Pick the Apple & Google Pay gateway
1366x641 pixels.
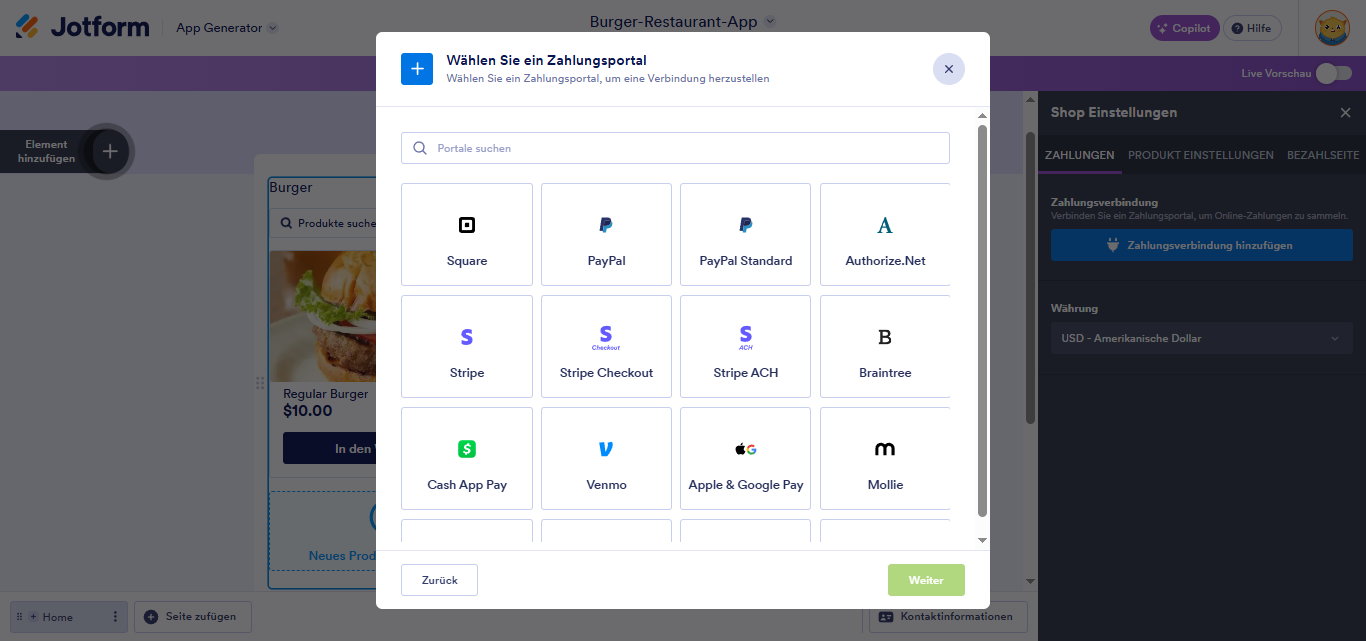point(745,459)
